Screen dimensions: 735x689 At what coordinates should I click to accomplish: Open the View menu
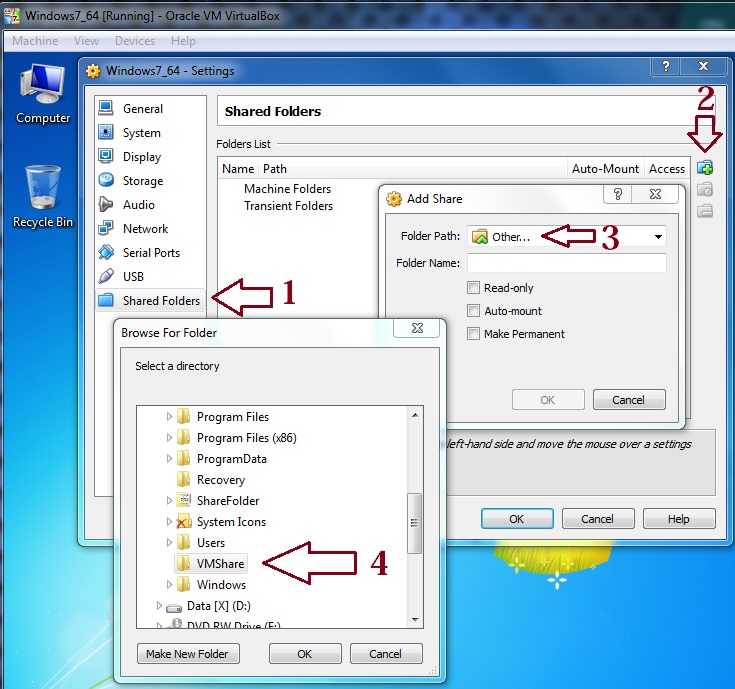click(86, 41)
